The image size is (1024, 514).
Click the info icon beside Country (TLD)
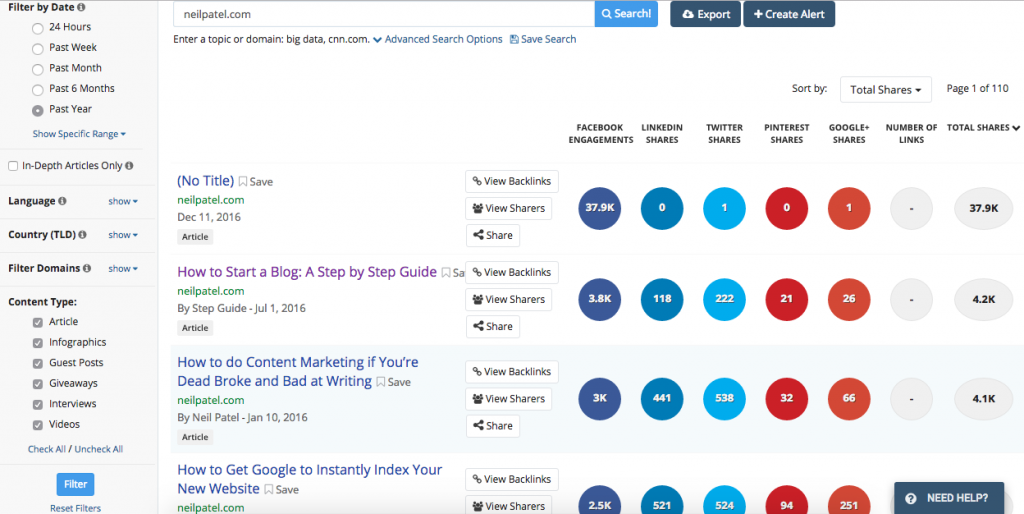[x=82, y=235]
